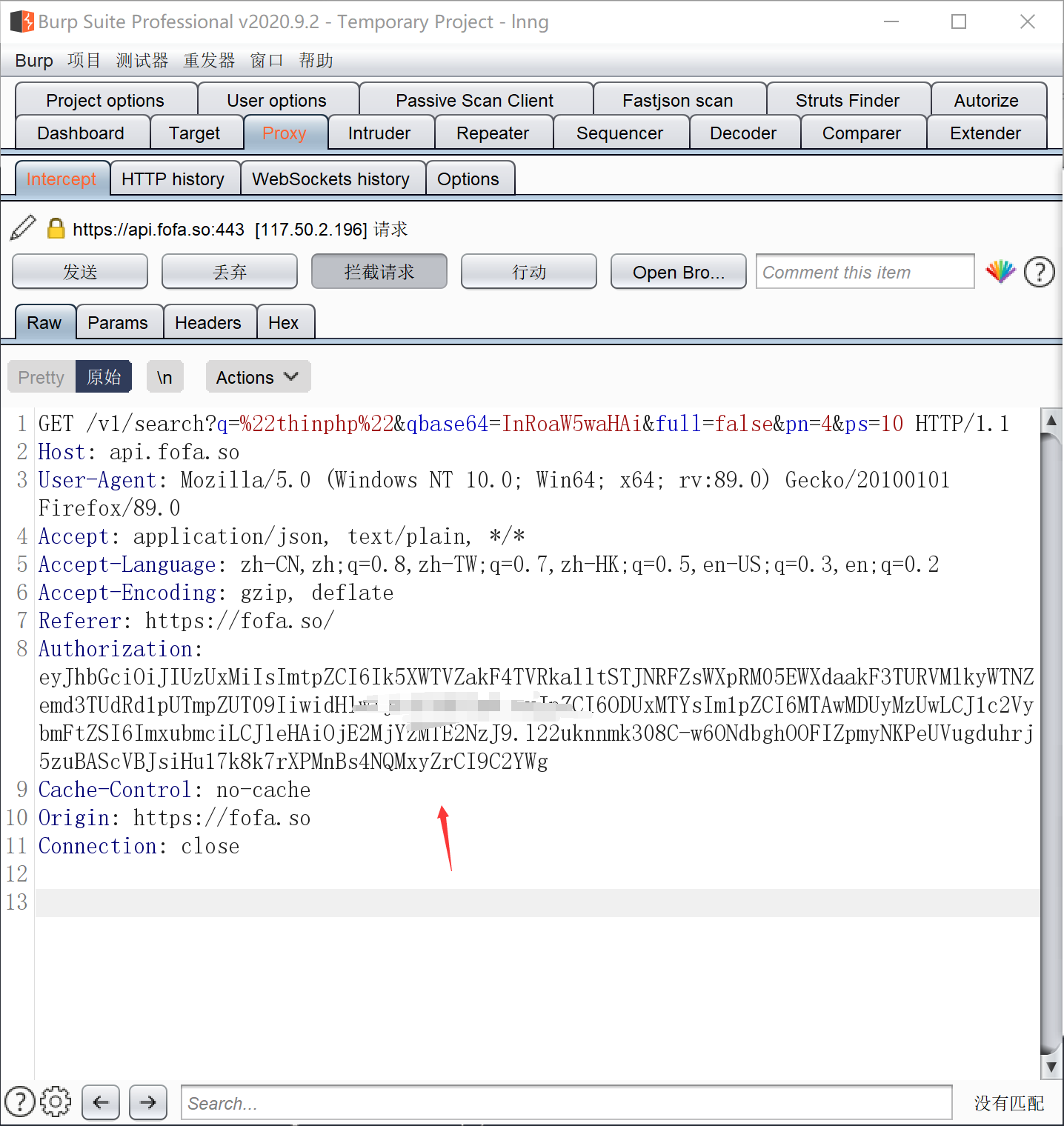Image resolution: width=1064 pixels, height=1126 pixels.
Task: Click the GET /v1/search request line
Action: point(524,424)
